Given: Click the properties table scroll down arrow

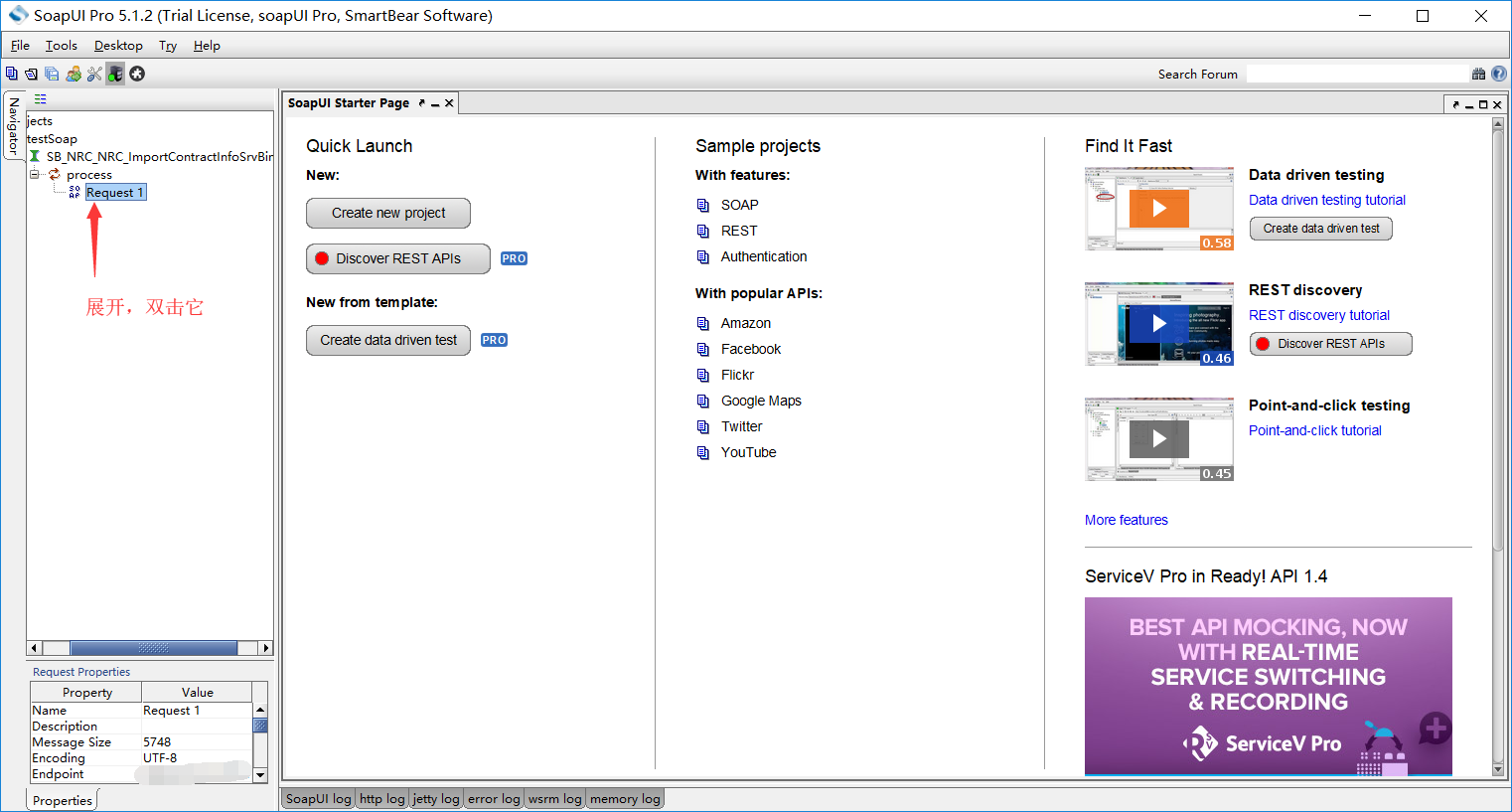Looking at the screenshot, I should click(260, 774).
